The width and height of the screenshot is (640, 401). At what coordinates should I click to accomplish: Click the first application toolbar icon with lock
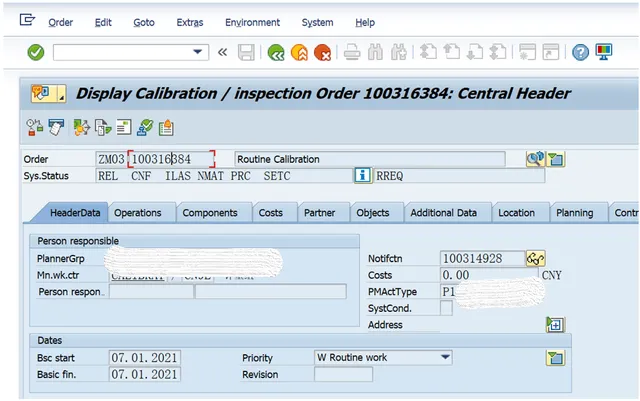pos(35,127)
